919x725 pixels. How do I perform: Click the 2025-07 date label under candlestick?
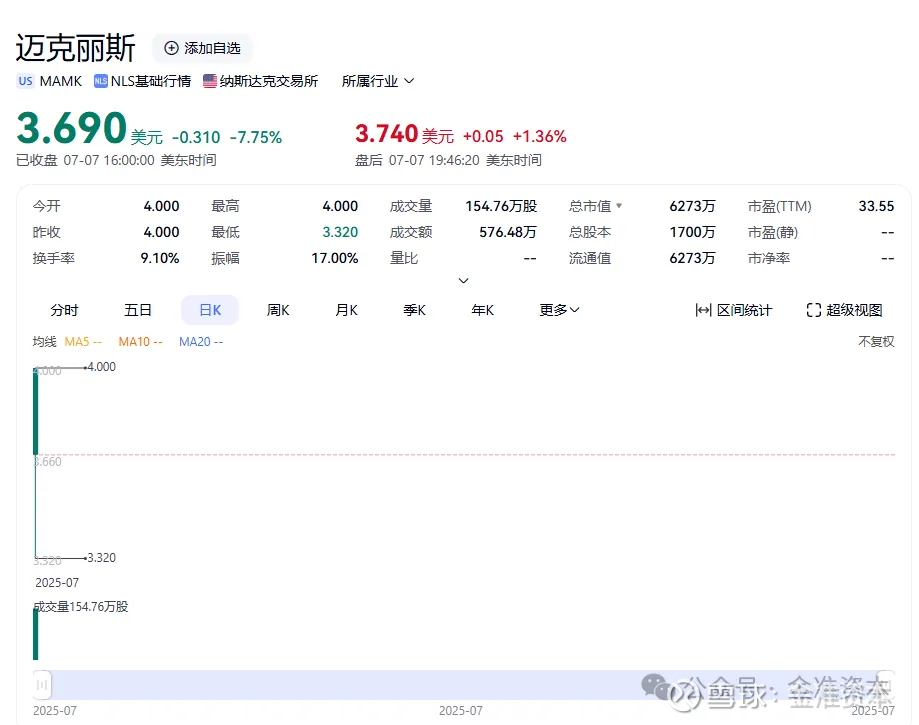pyautogui.click(x=57, y=583)
